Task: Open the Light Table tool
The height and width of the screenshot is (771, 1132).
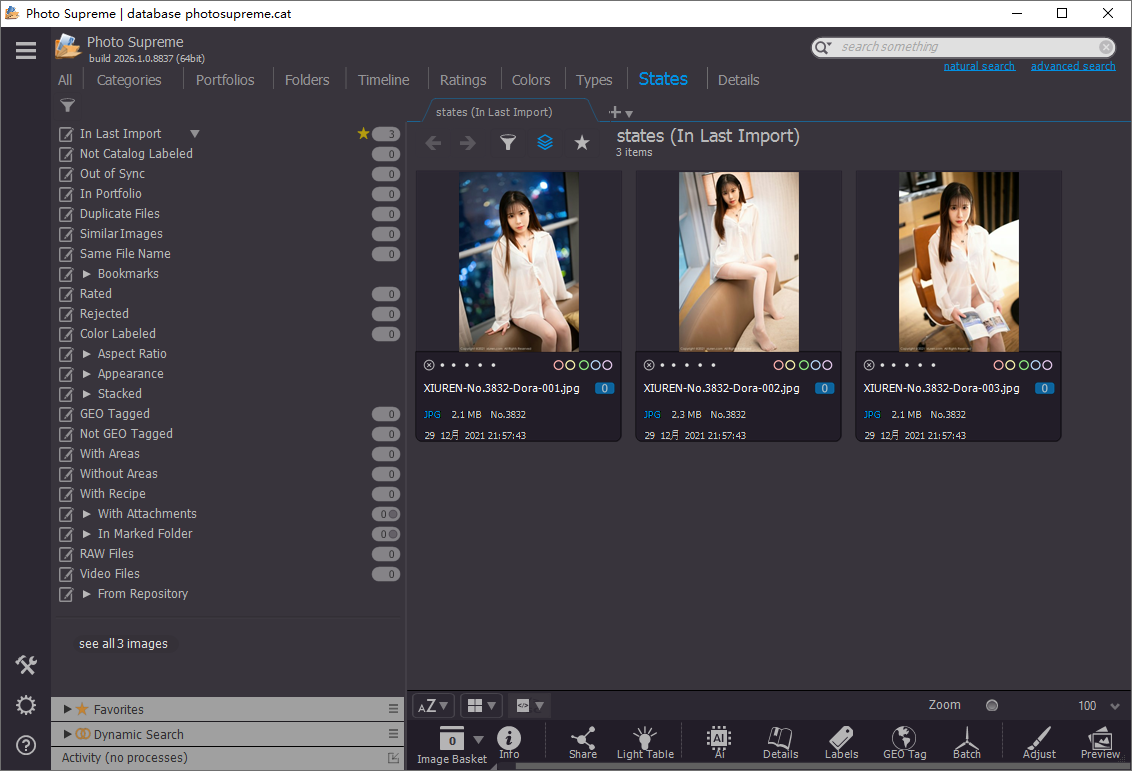Action: pos(645,742)
